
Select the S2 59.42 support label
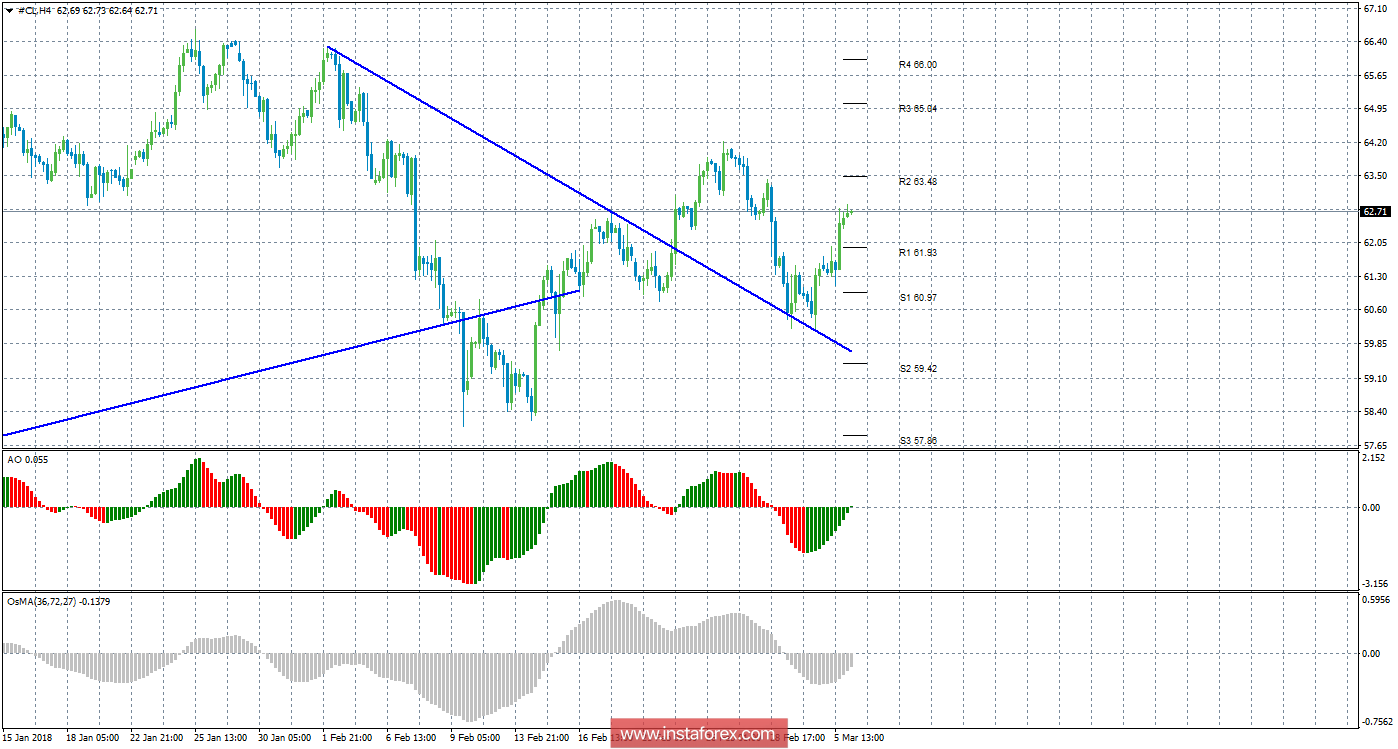917,368
